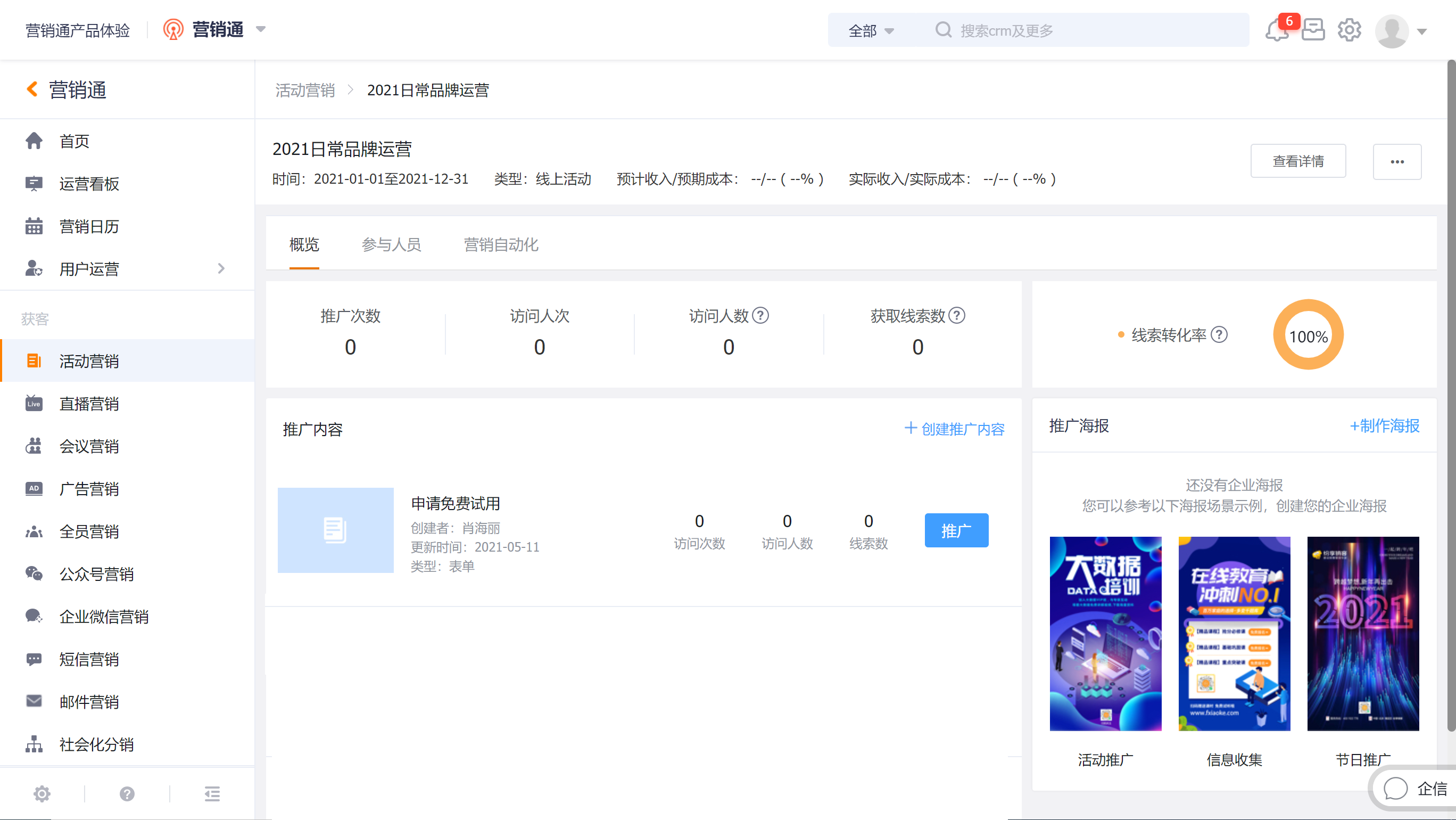This screenshot has width=1456, height=820.
Task: Click the help icon next to 获取线索数
Action: coord(957,315)
